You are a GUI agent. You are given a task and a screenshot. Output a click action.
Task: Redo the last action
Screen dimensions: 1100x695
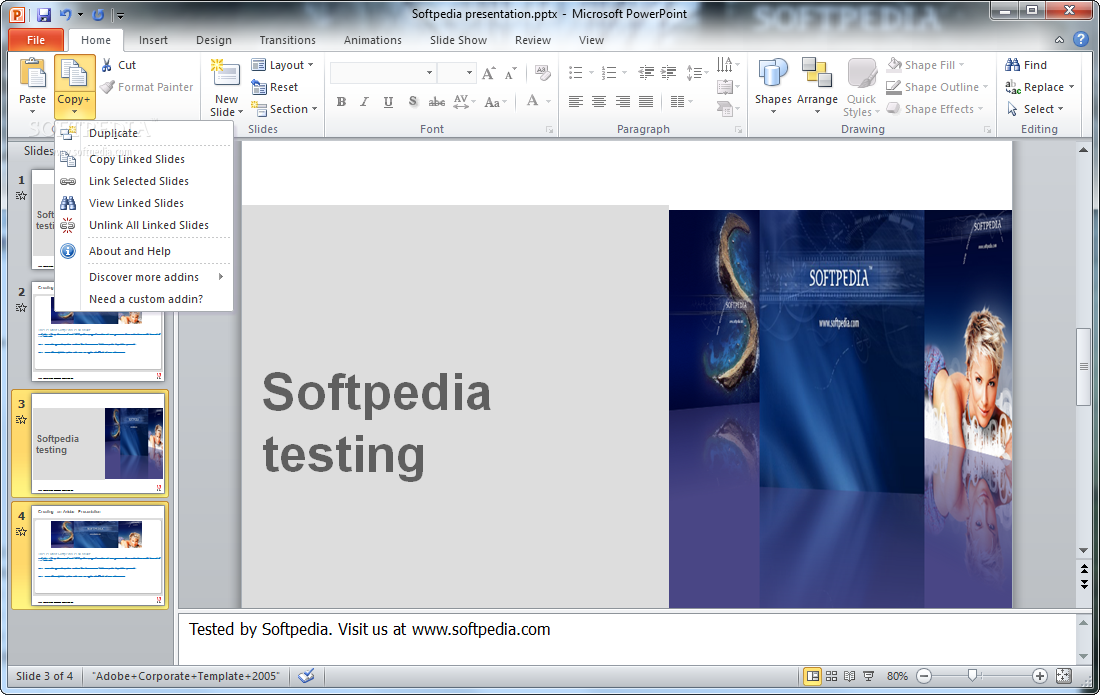click(x=98, y=15)
